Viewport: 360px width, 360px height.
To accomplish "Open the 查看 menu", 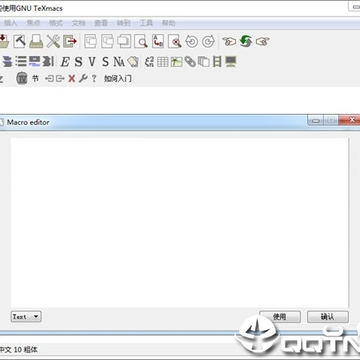I will click(x=101, y=23).
